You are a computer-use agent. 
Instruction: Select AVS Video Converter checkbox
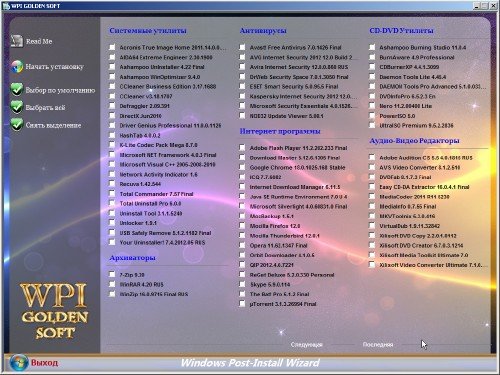pos(372,167)
